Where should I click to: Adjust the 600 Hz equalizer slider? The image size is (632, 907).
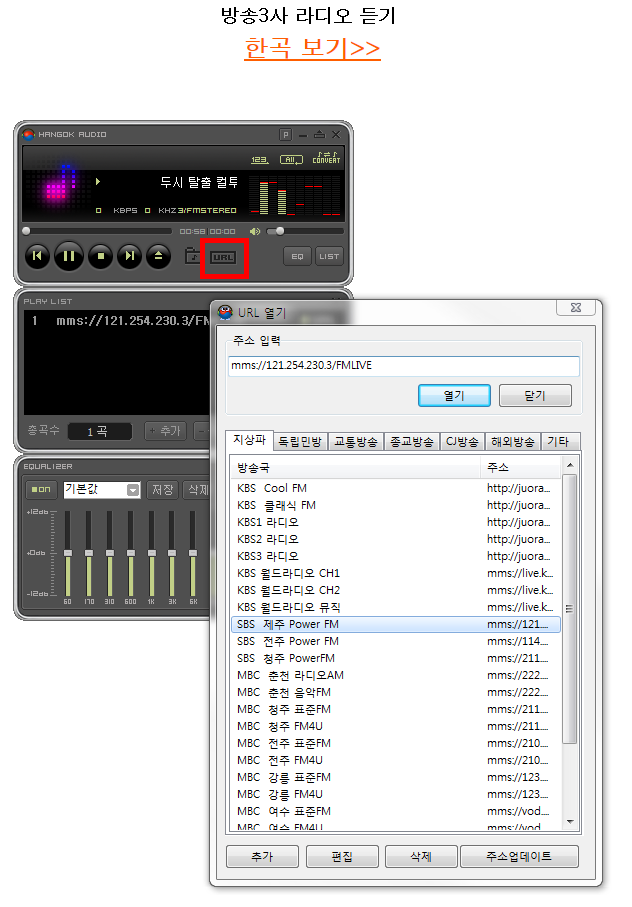pos(131,554)
